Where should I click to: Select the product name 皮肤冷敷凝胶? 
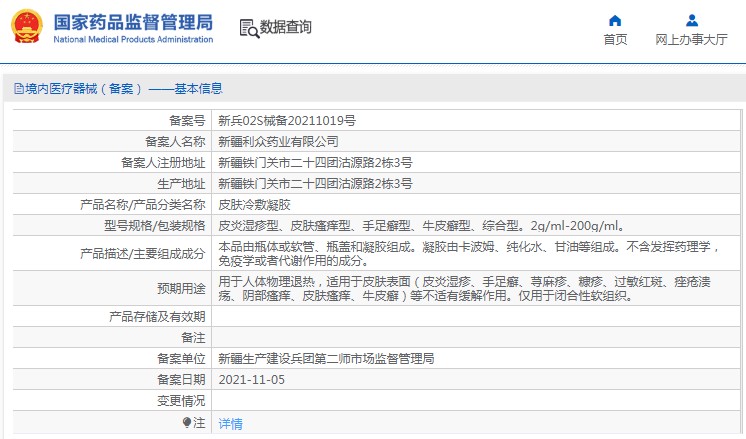(255, 205)
